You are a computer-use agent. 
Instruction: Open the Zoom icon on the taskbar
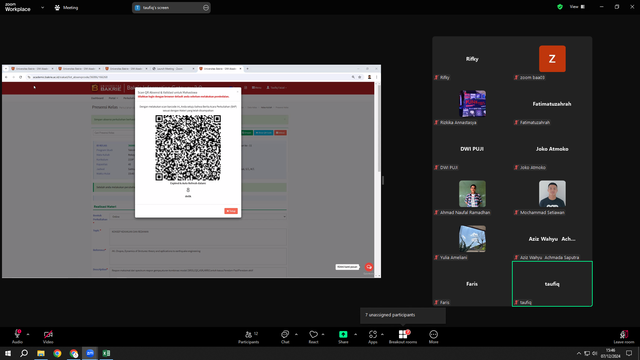coord(90,353)
